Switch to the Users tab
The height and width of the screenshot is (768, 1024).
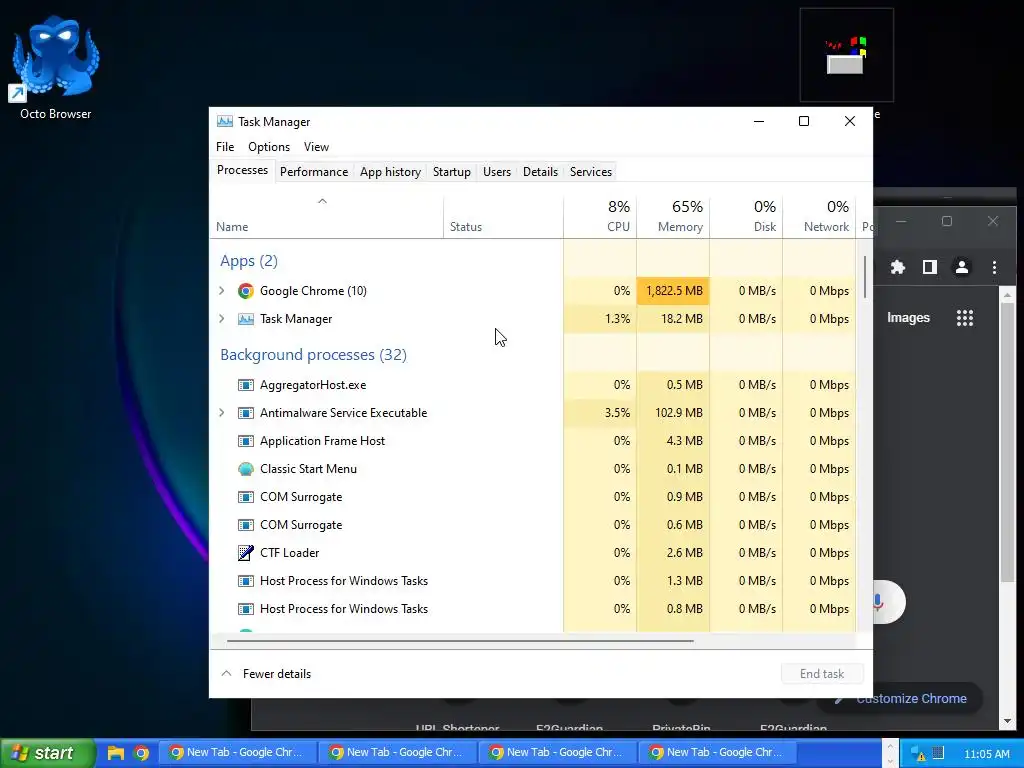pyautogui.click(x=496, y=172)
